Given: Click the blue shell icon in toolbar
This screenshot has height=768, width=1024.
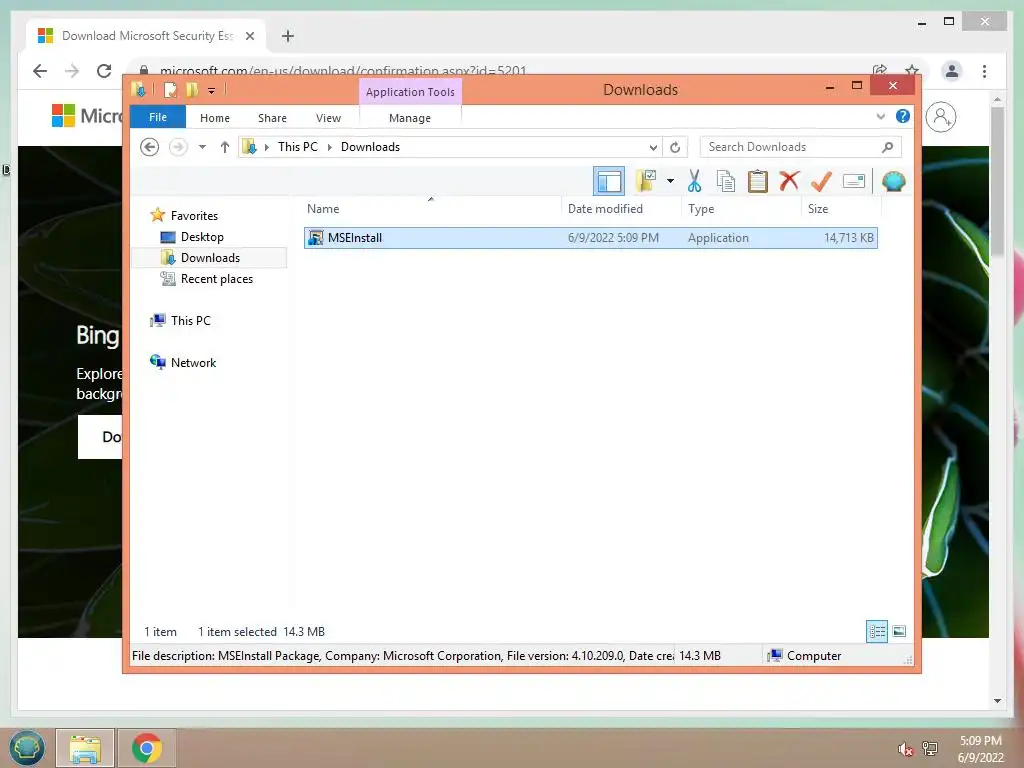Looking at the screenshot, I should point(893,181).
